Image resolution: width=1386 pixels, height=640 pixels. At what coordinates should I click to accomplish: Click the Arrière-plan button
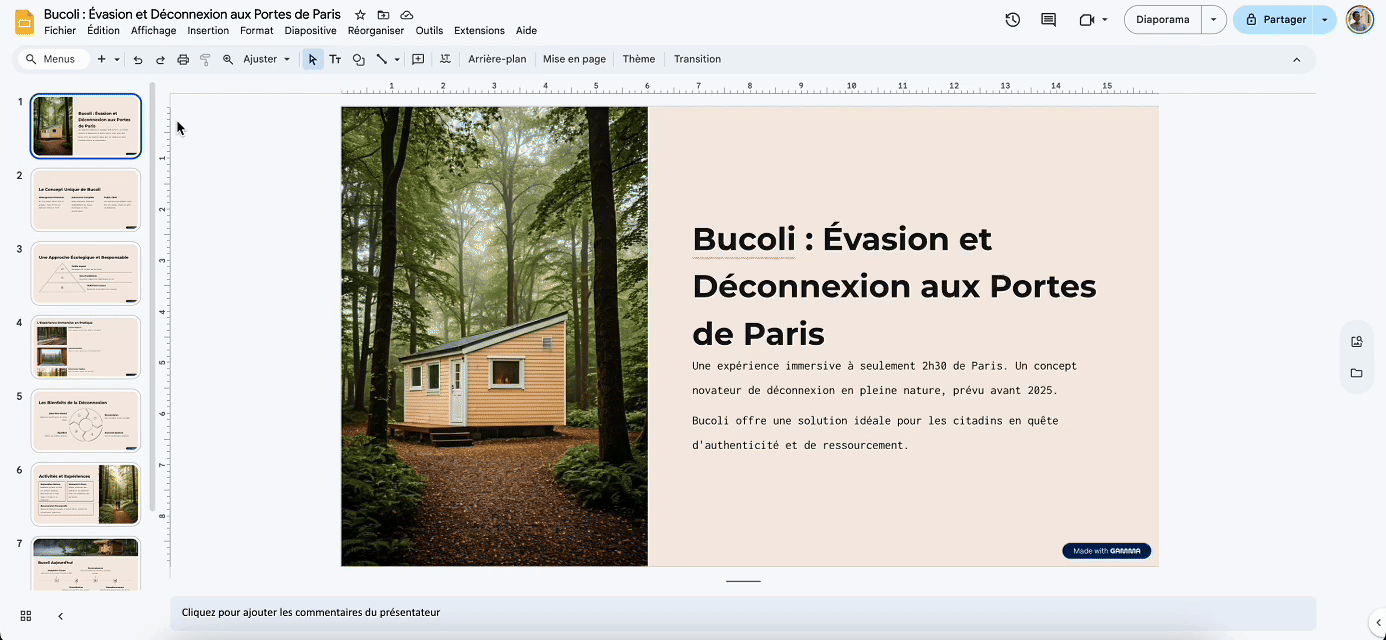click(x=497, y=59)
